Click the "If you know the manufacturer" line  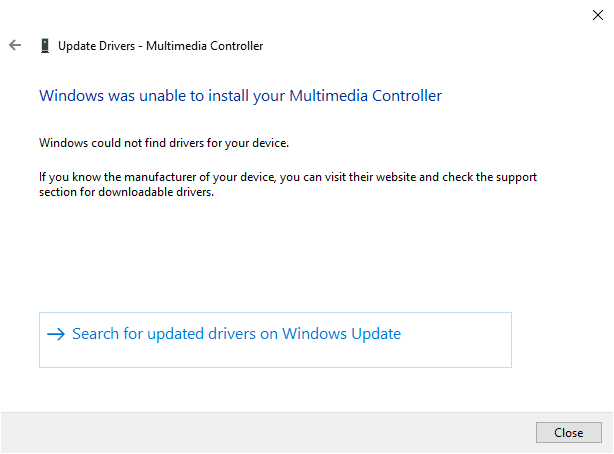pos(288,177)
